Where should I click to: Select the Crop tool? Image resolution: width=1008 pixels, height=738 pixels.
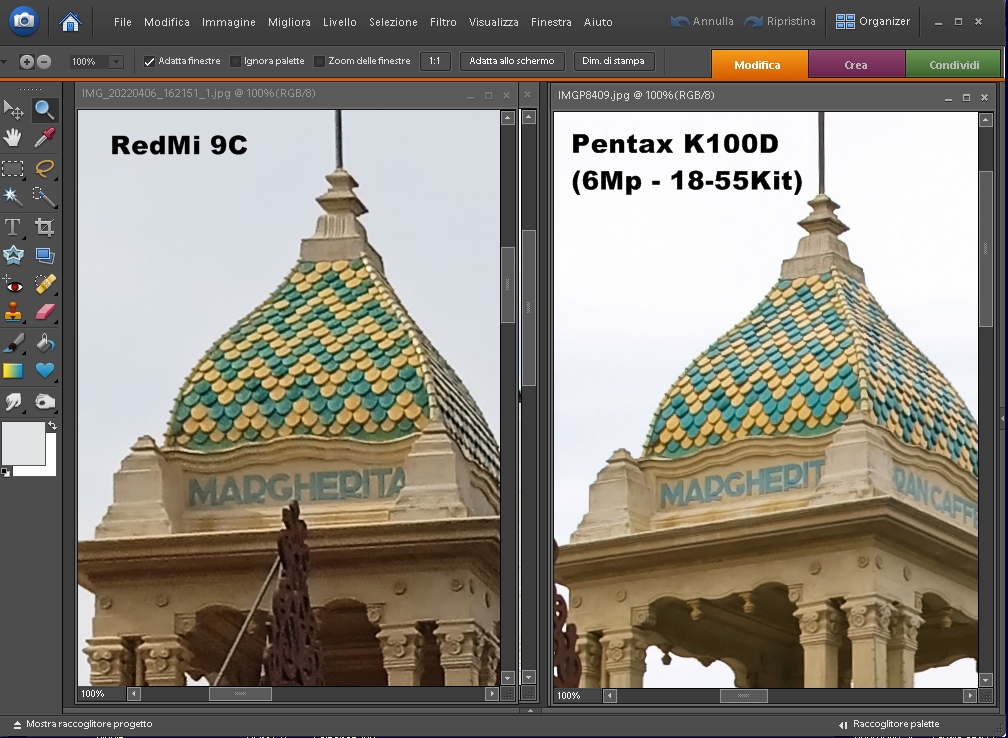(44, 227)
